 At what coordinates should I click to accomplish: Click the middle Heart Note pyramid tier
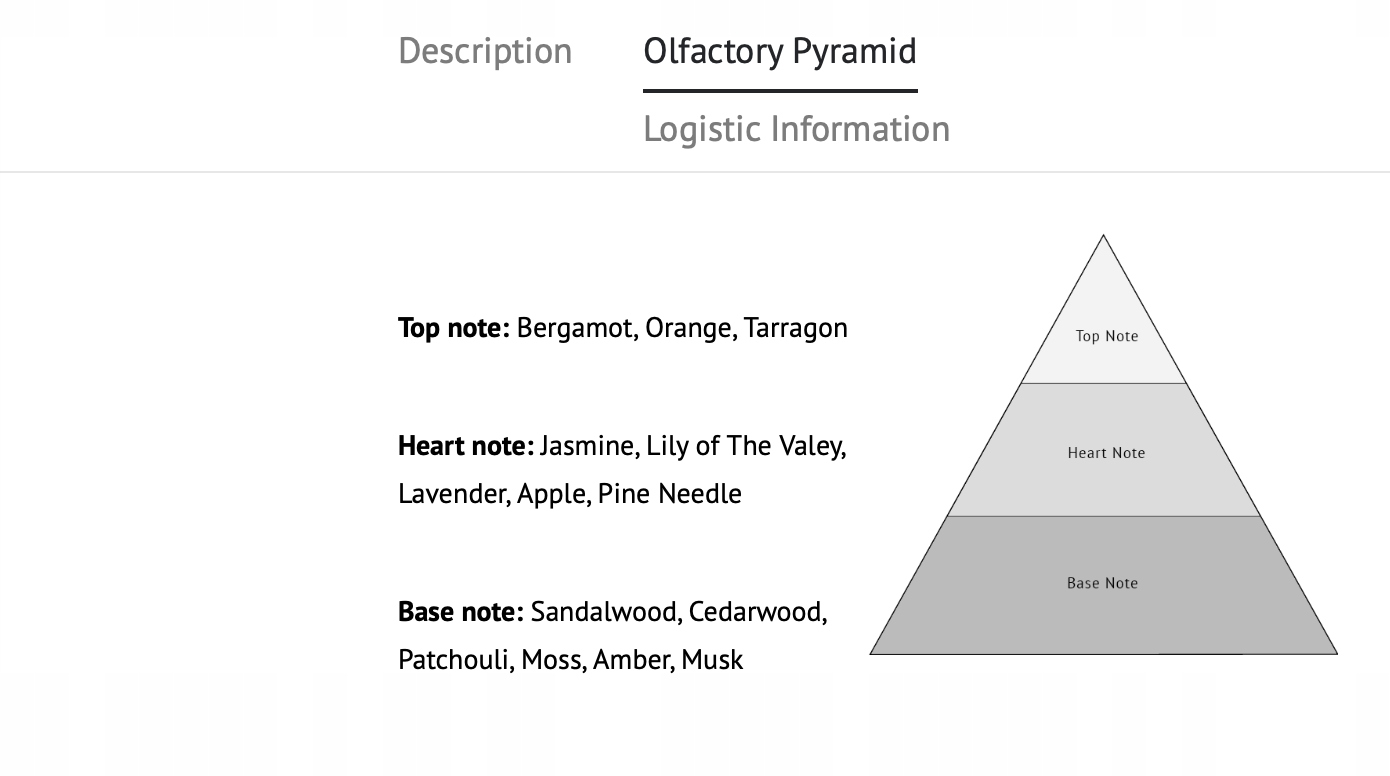click(x=1105, y=452)
